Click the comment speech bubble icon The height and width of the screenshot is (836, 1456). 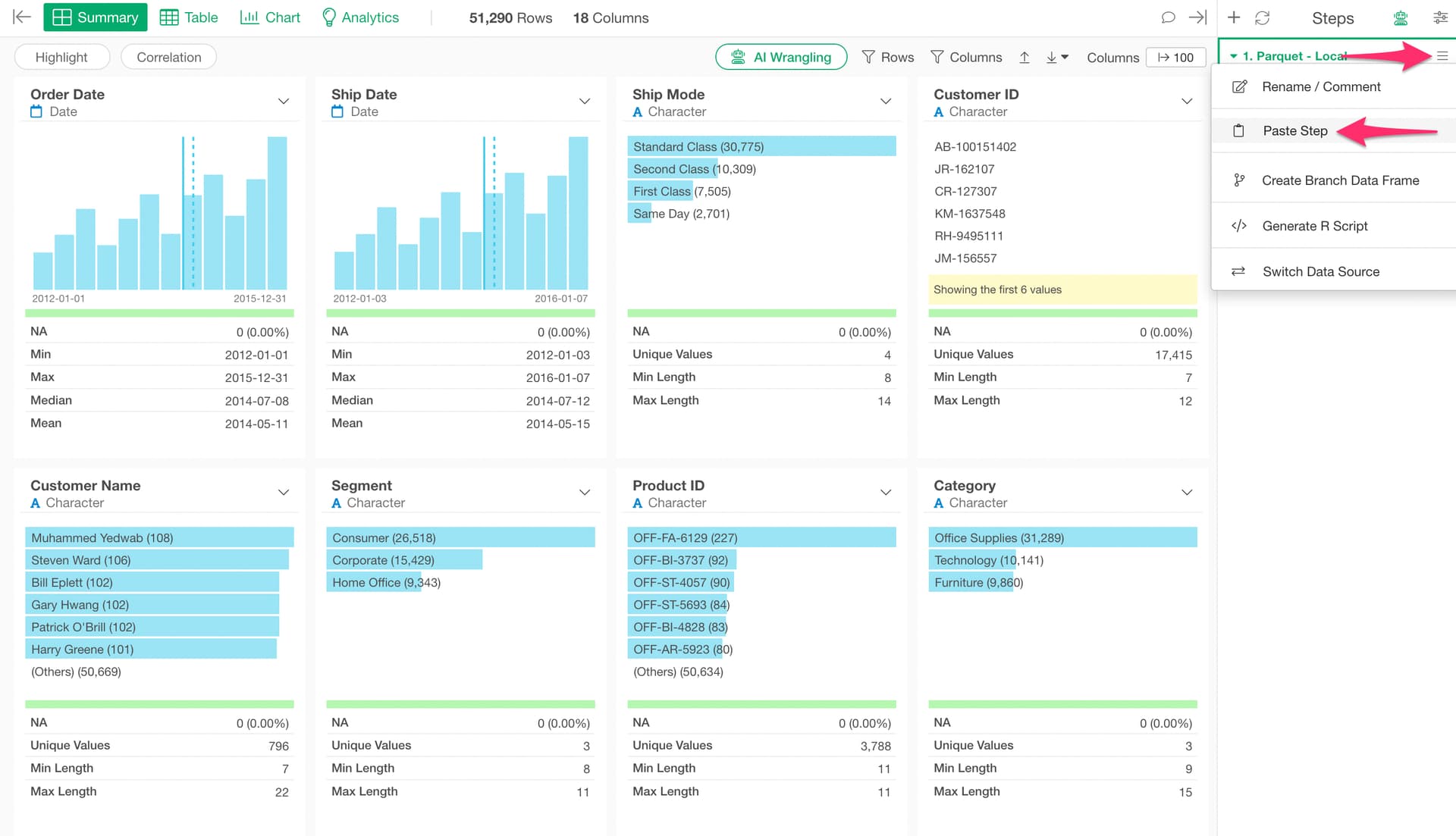[1168, 17]
